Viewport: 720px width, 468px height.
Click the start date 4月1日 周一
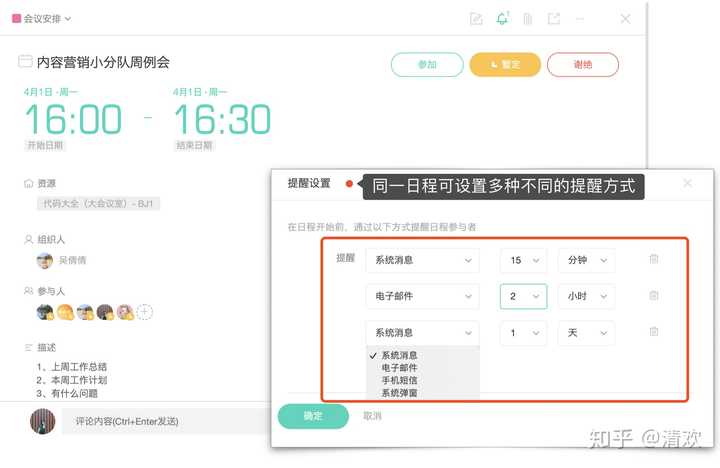[x=51, y=92]
